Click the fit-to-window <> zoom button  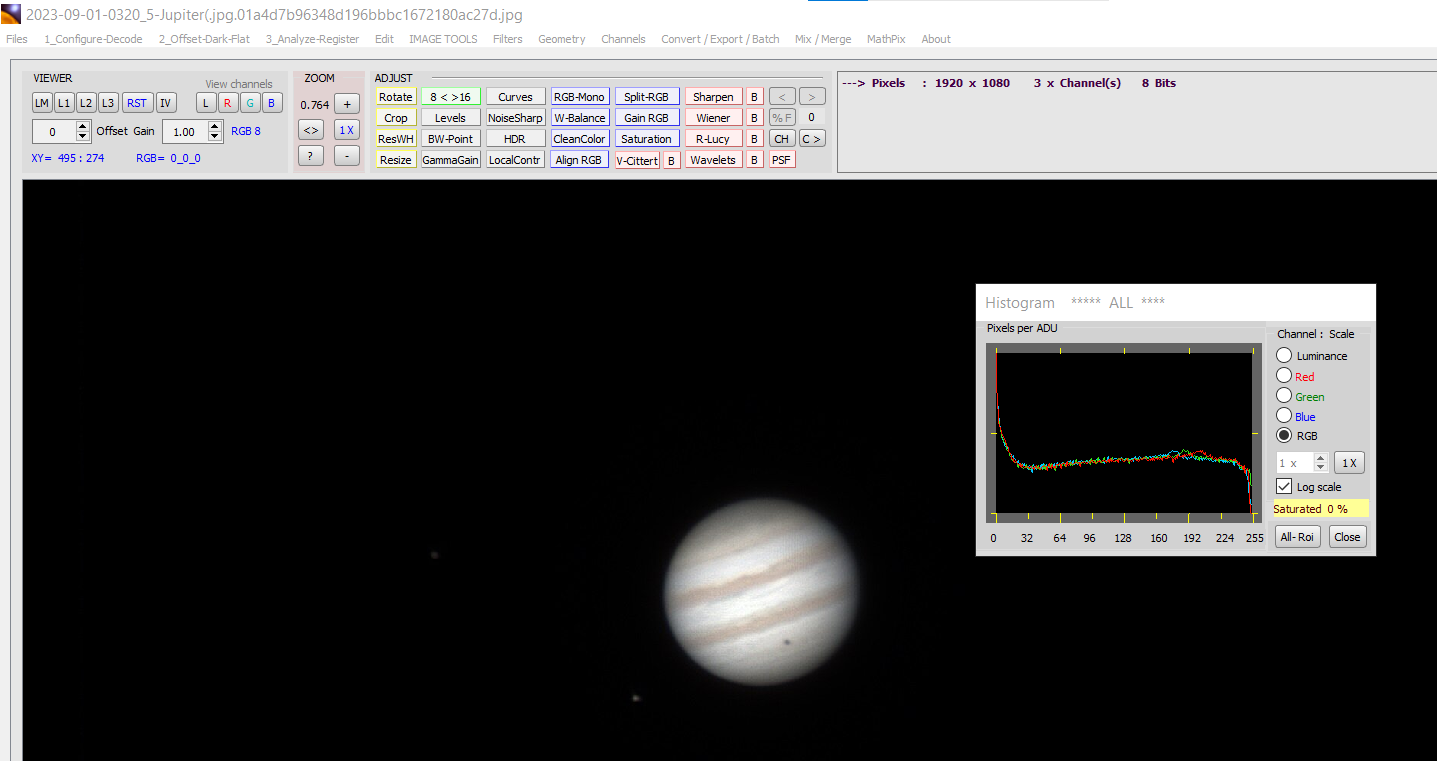(311, 130)
